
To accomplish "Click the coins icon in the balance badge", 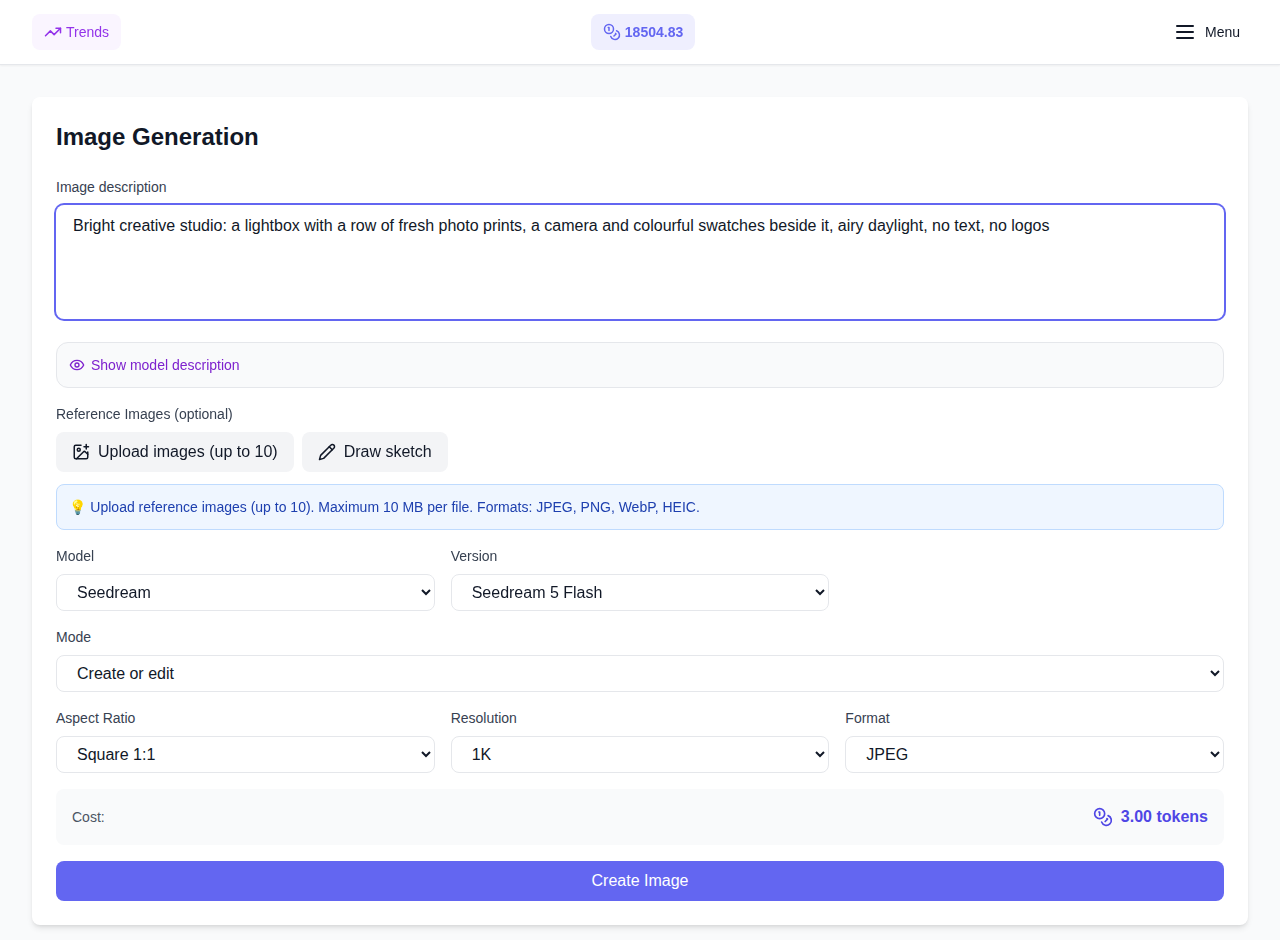I will point(612,32).
